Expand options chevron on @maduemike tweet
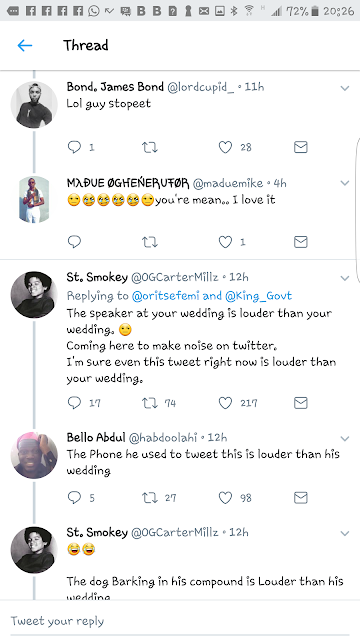Viewport: 360px width, 640px height. pos(345,183)
